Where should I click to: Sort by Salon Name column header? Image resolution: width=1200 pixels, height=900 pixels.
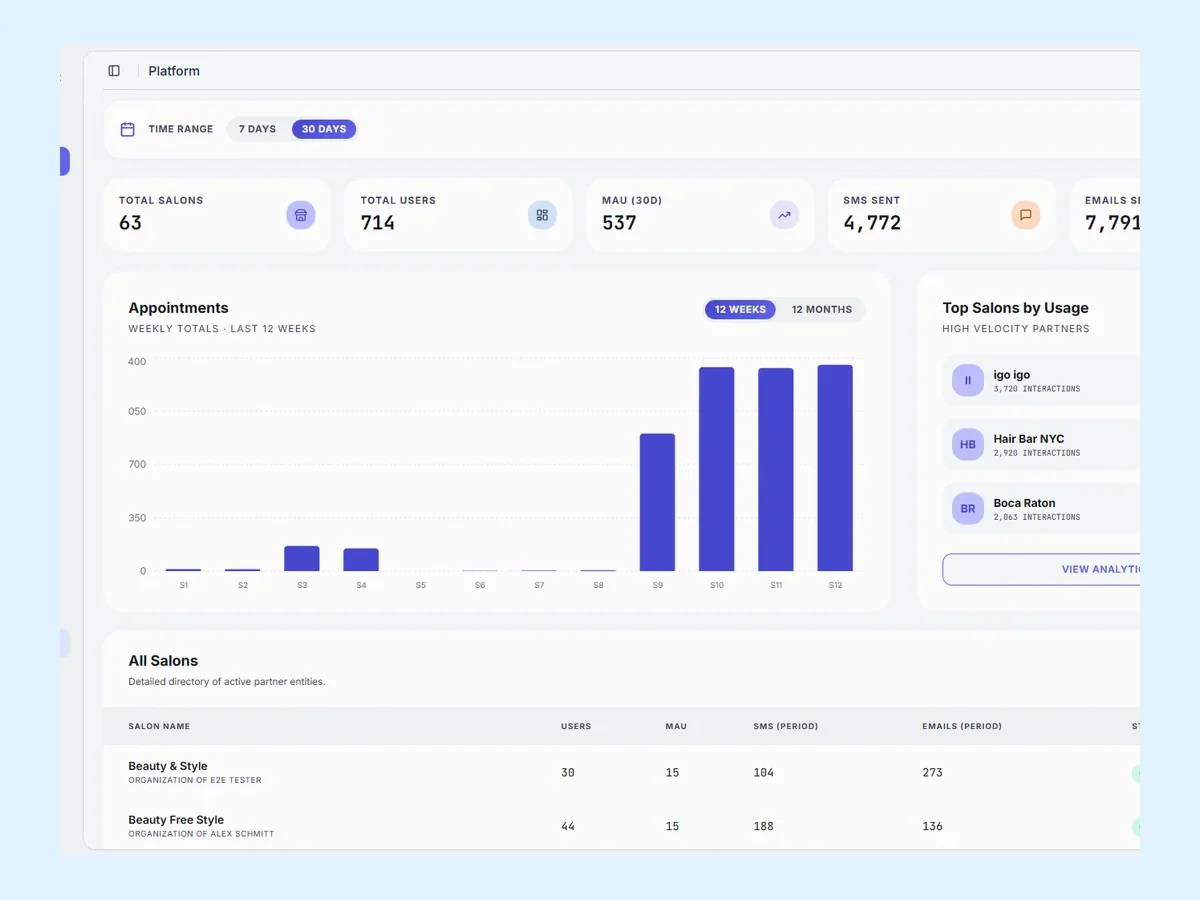click(x=159, y=726)
